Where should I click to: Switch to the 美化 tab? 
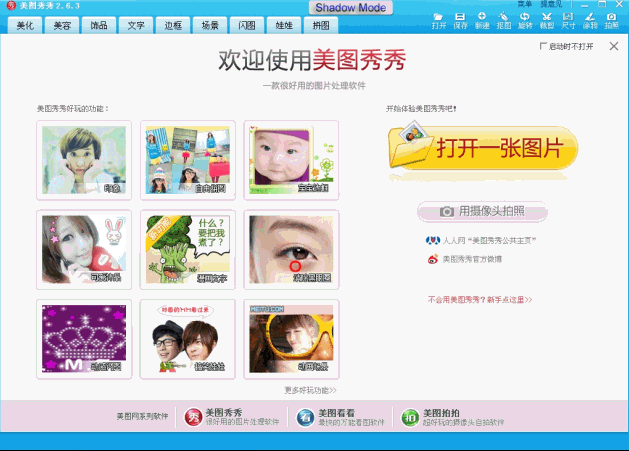[25, 25]
